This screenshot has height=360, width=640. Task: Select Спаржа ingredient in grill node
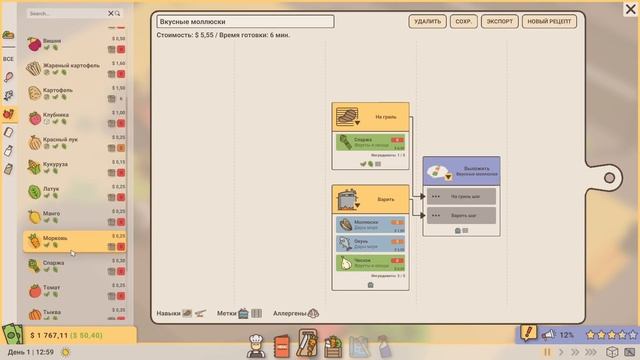371,142
